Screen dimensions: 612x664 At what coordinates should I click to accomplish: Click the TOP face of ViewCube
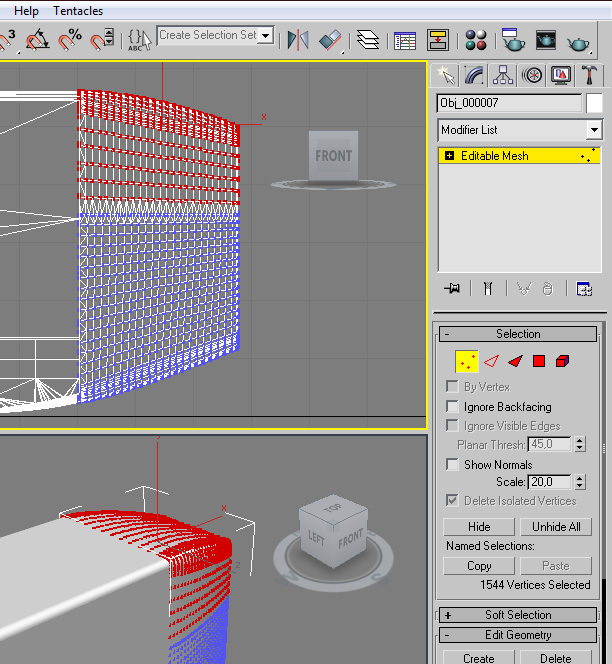(333, 508)
